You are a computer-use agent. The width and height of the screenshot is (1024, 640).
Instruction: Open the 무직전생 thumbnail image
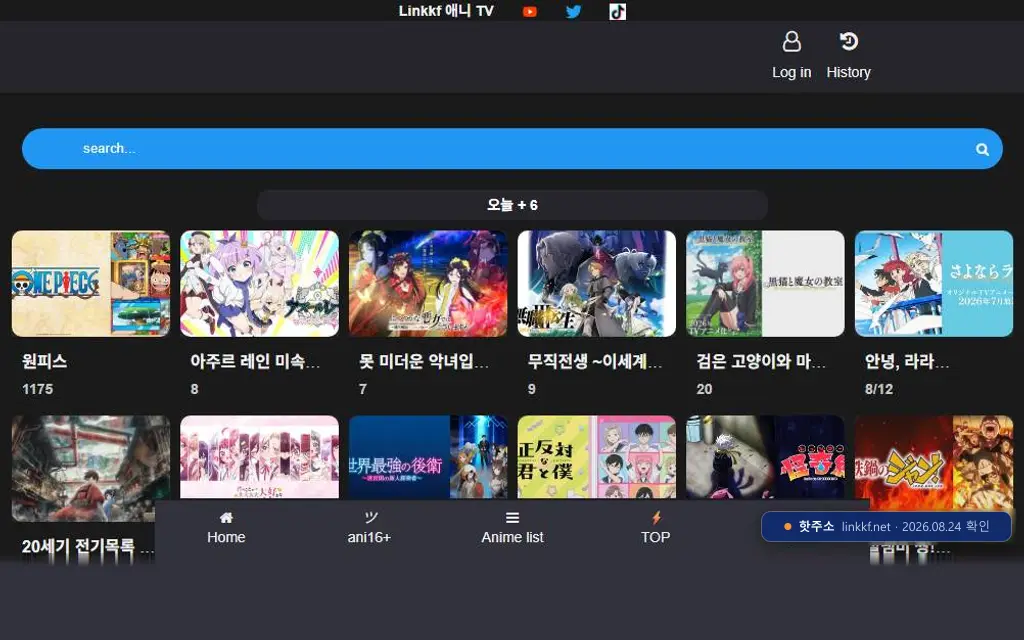pos(596,283)
